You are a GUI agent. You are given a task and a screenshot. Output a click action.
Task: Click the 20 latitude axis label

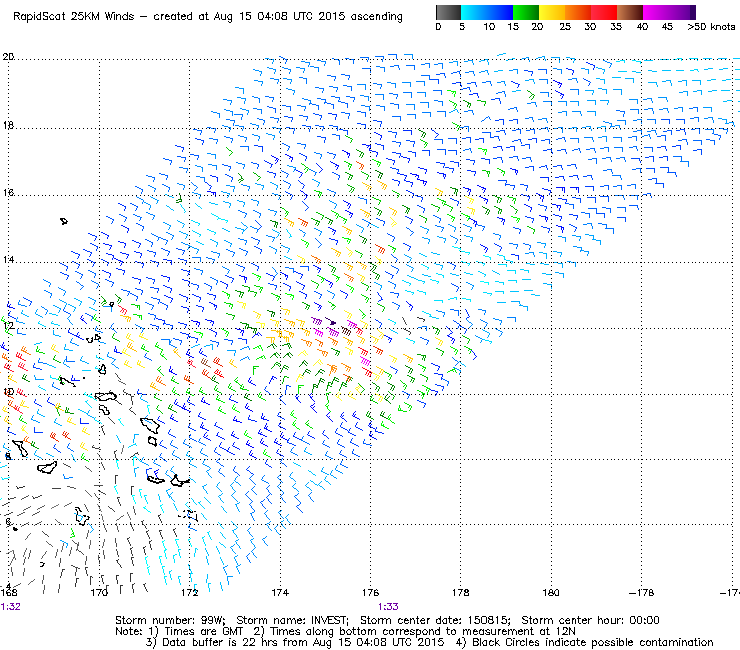click(8, 57)
